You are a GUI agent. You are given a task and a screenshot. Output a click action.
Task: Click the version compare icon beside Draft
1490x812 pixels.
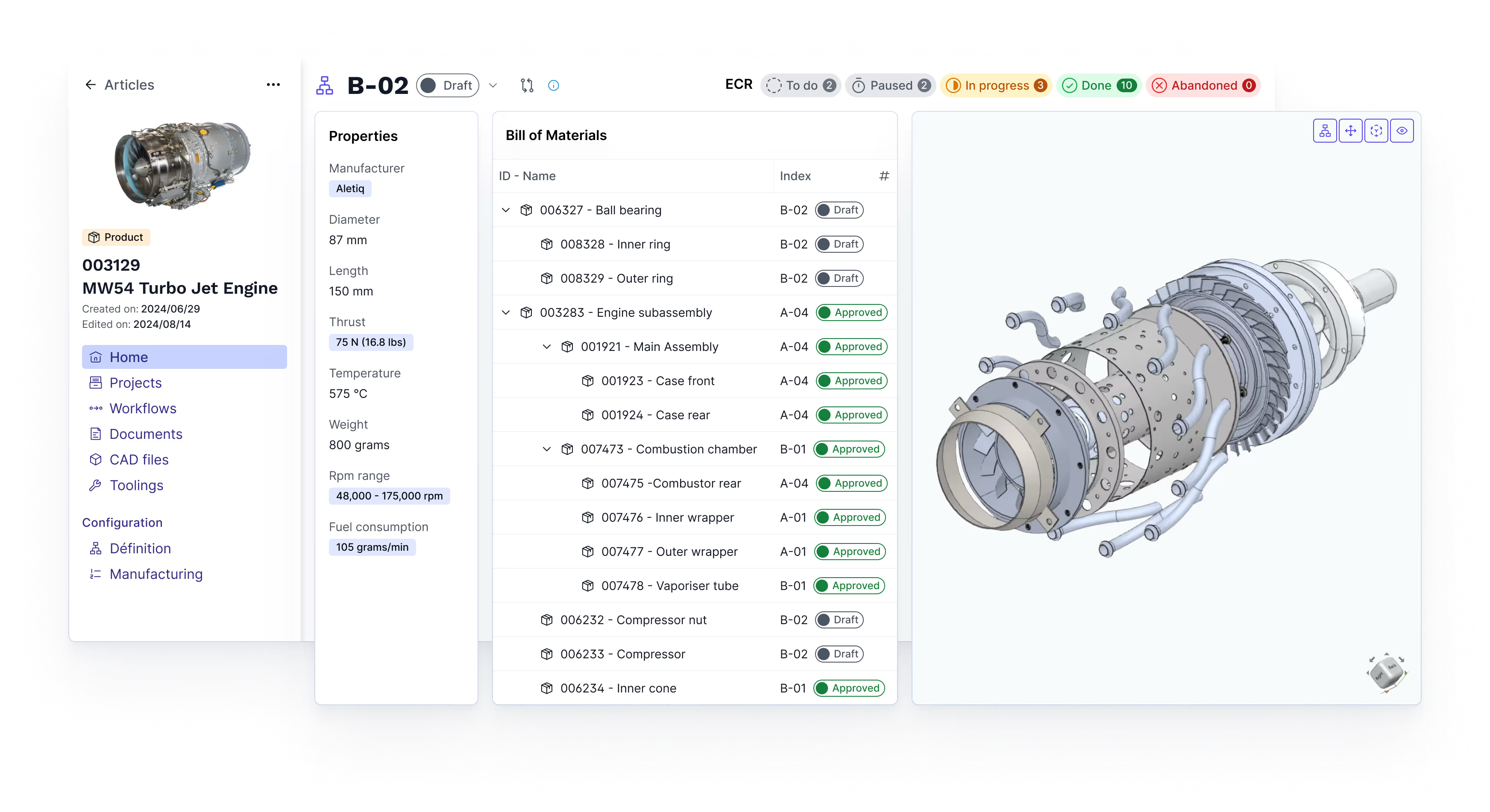point(526,85)
